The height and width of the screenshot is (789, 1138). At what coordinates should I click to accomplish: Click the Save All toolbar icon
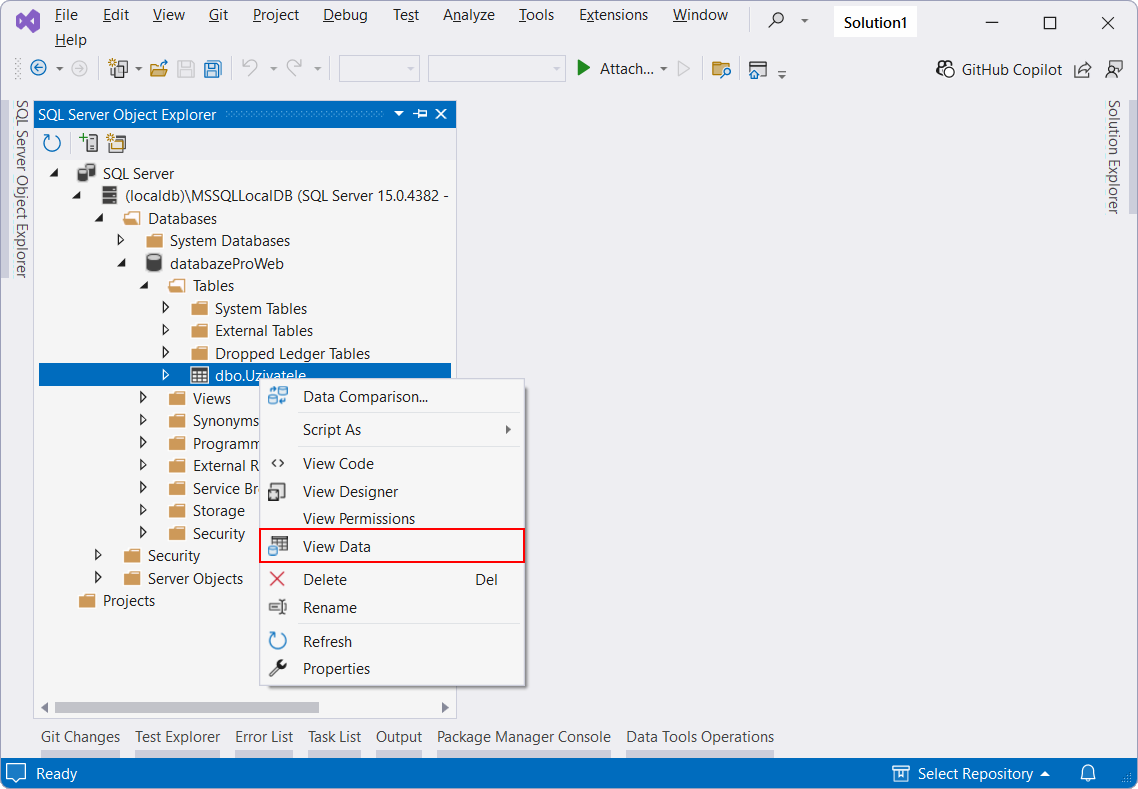[x=212, y=68]
